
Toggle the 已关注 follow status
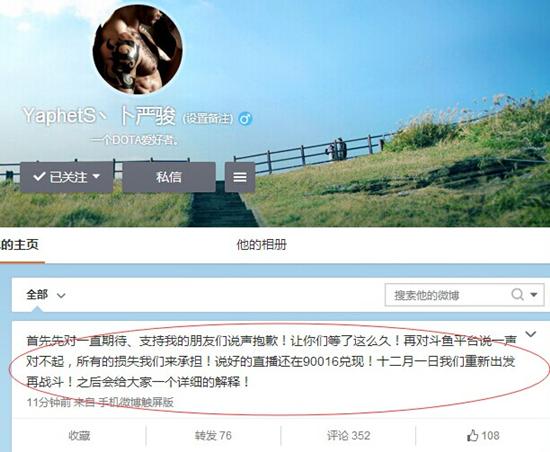click(67, 177)
